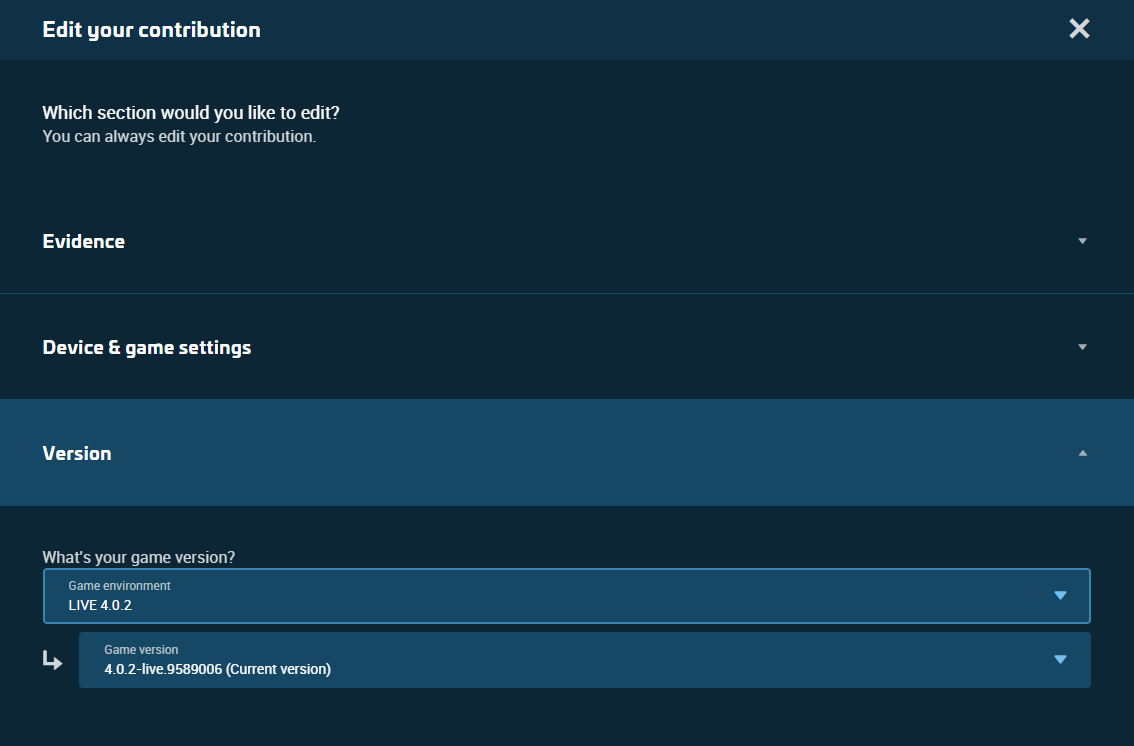Close the Edit your contribution dialog
Screen dimensions: 1134x746
pyautogui.click(x=1079, y=29)
